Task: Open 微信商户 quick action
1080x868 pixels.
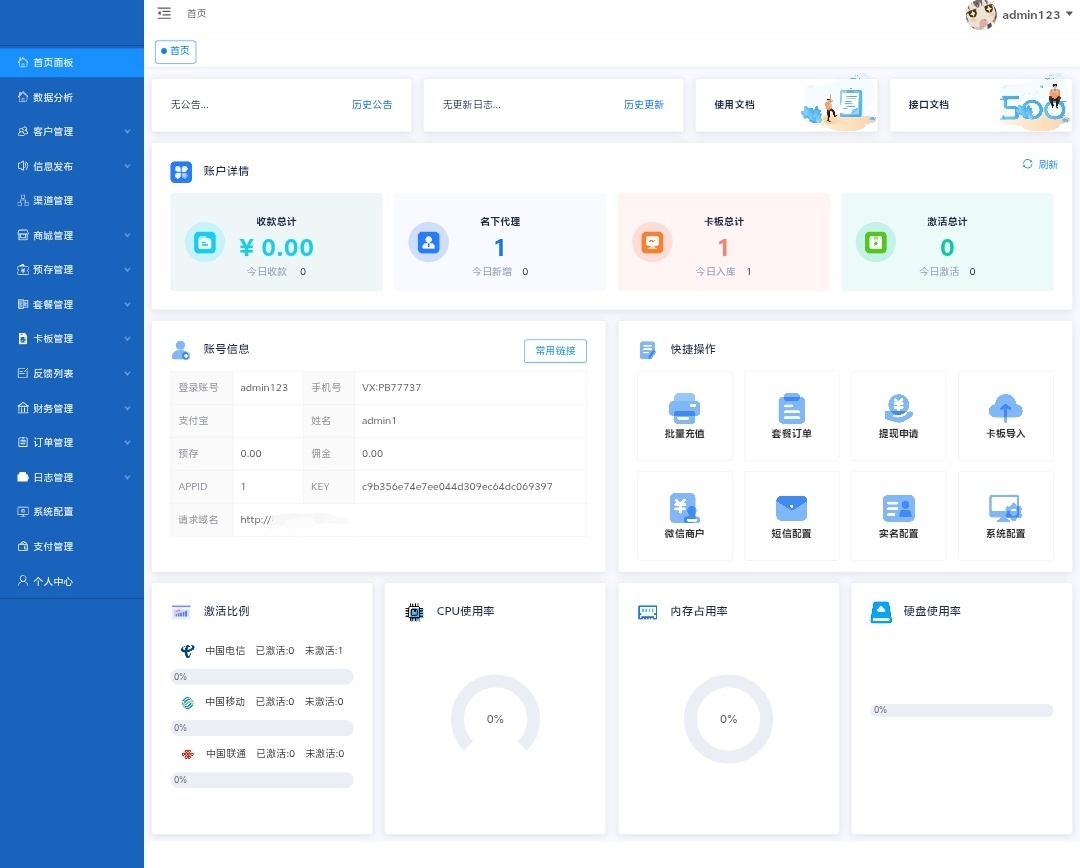Action: (685, 516)
